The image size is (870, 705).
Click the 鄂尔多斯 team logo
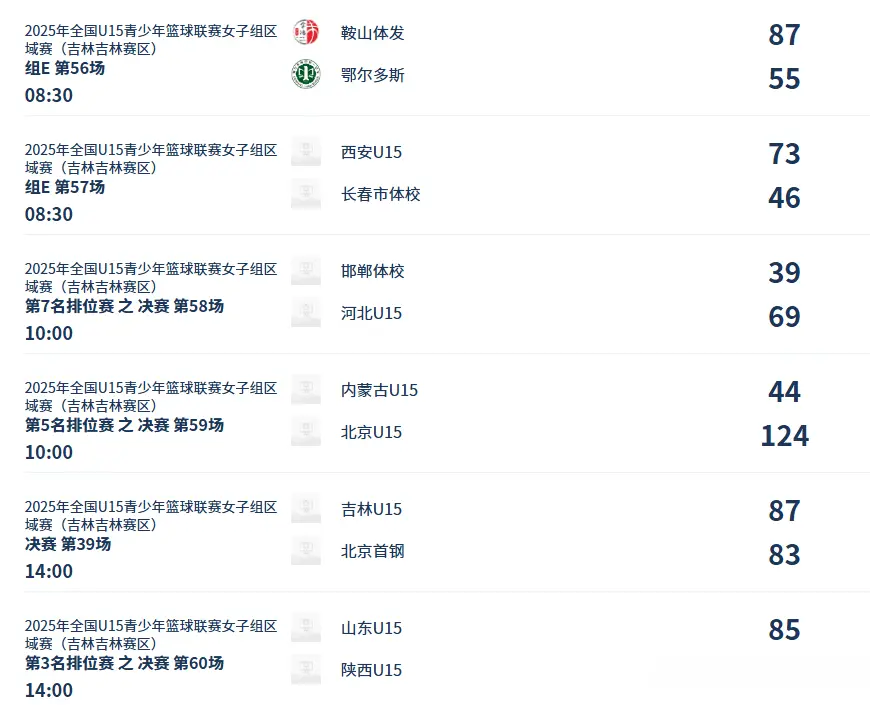click(x=306, y=75)
